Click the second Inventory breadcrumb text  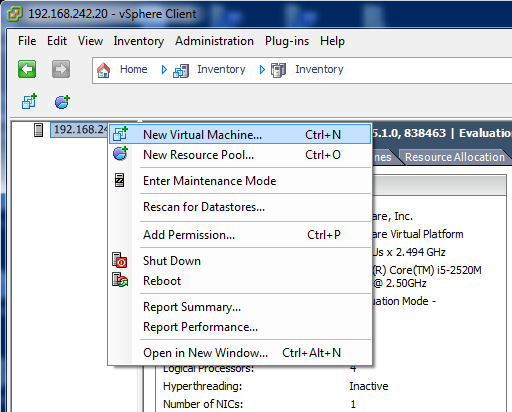point(319,69)
